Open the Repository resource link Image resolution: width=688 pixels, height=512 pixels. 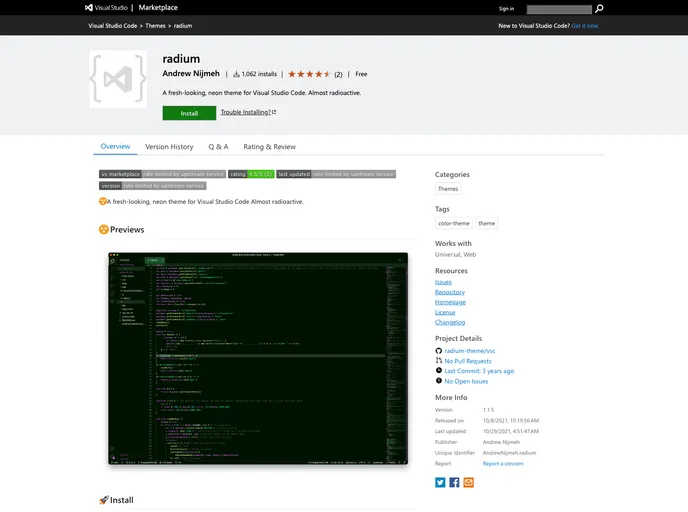450,292
